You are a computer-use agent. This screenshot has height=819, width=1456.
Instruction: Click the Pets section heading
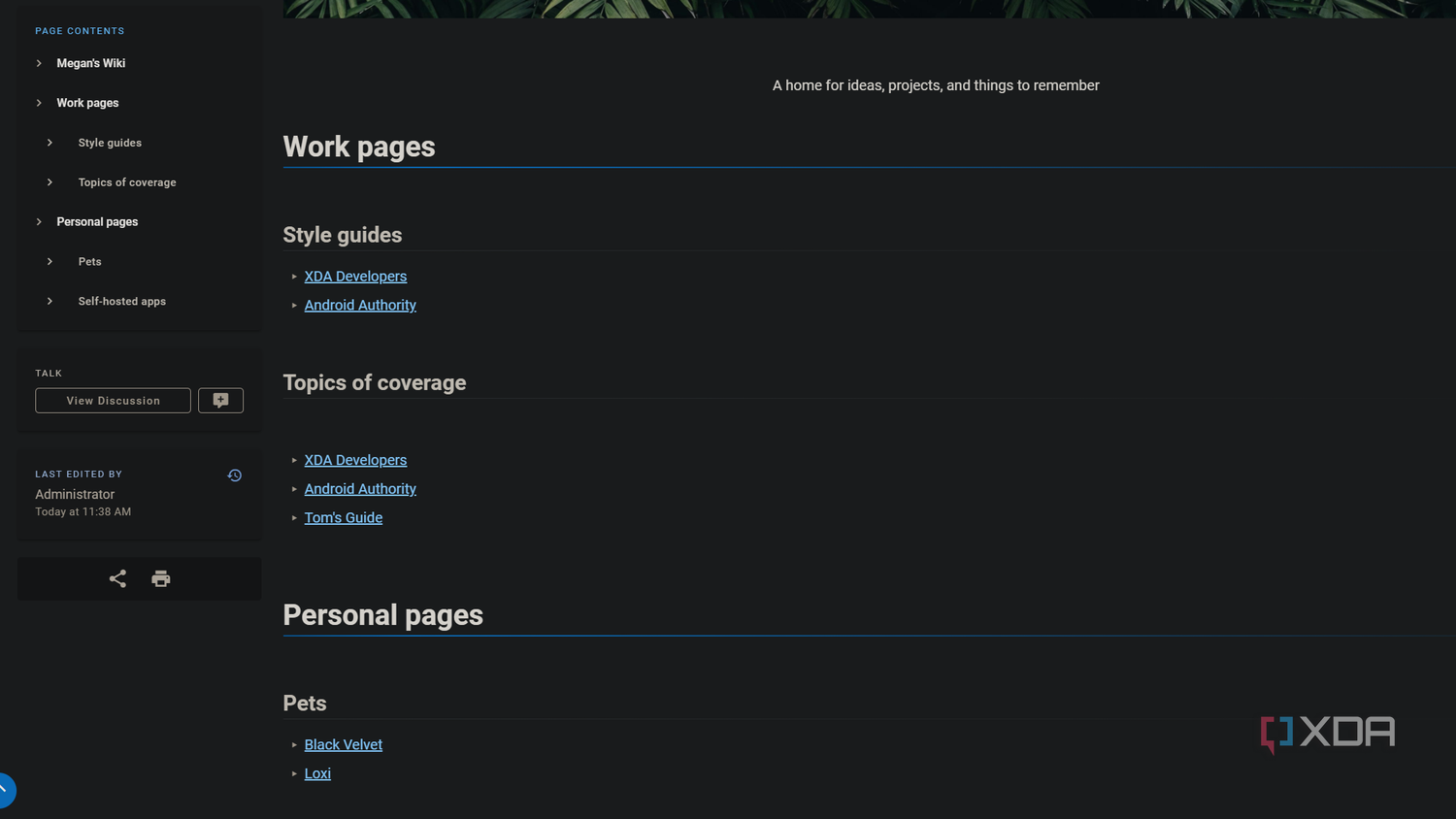coord(305,704)
